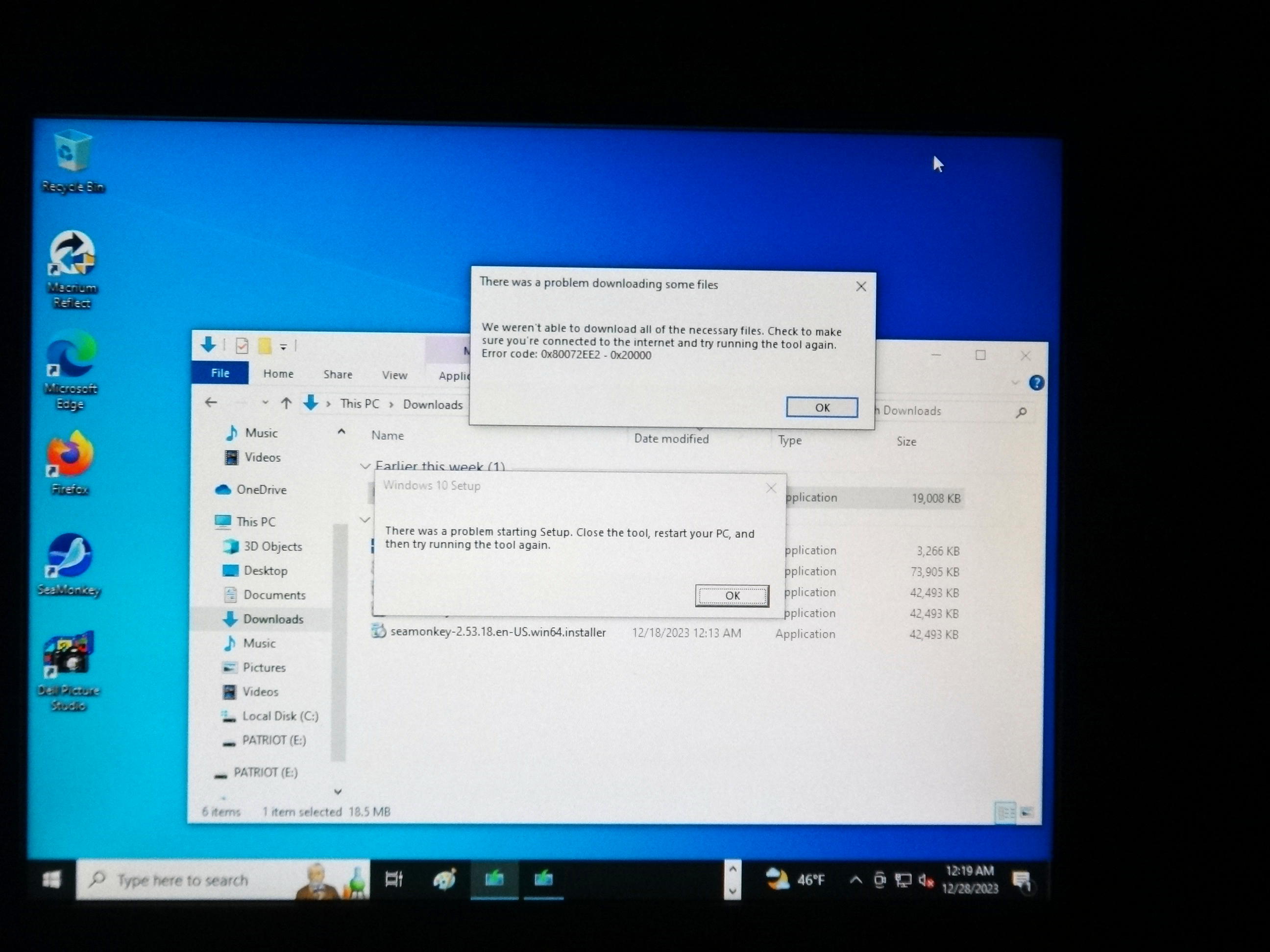Open Pictures folder in sidebar
Image resolution: width=1270 pixels, height=952 pixels.
[254, 667]
